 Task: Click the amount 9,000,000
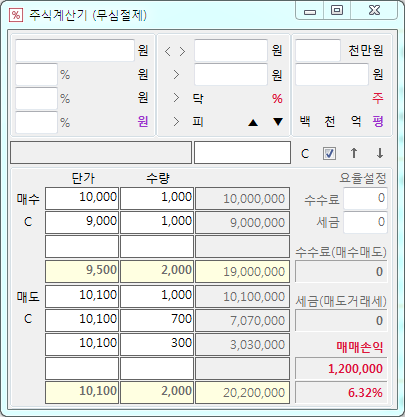click(x=242, y=222)
